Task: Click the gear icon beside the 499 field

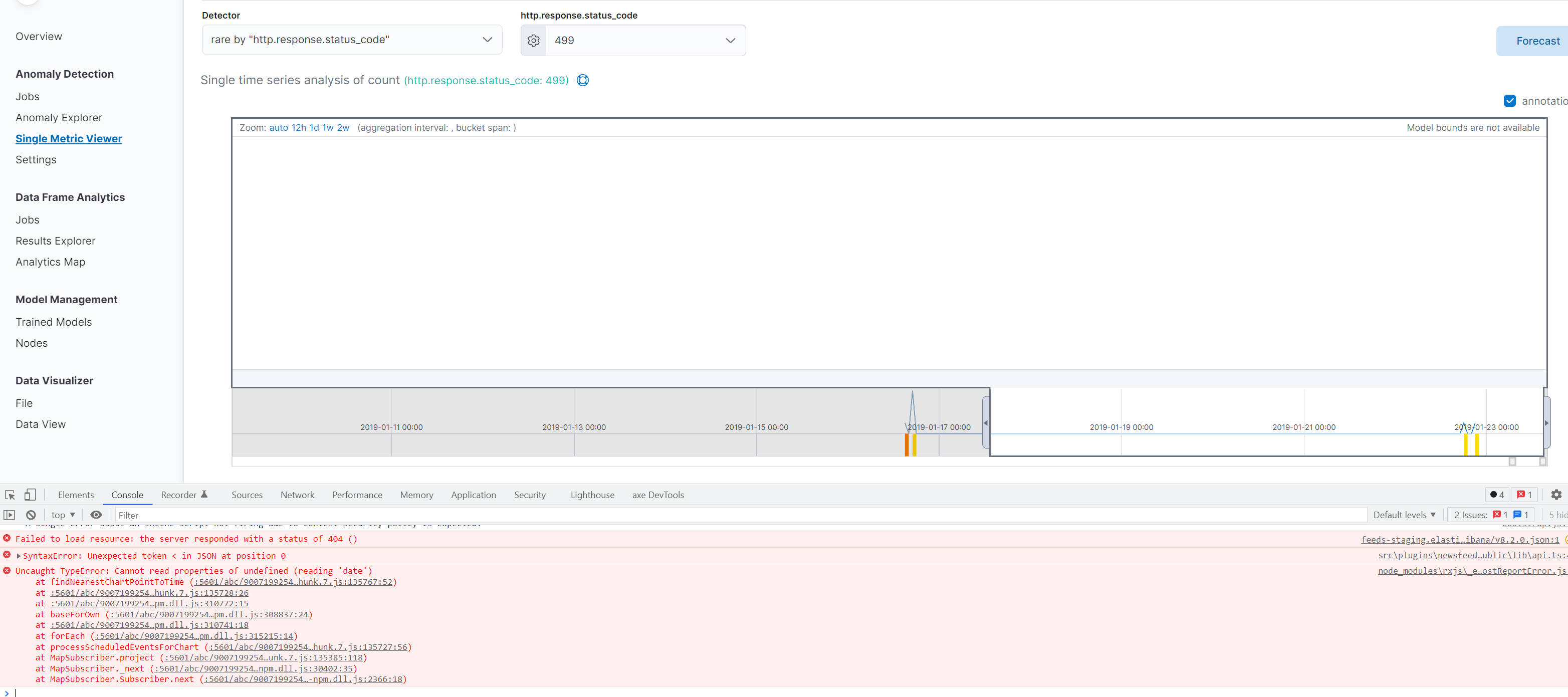Action: tap(533, 40)
